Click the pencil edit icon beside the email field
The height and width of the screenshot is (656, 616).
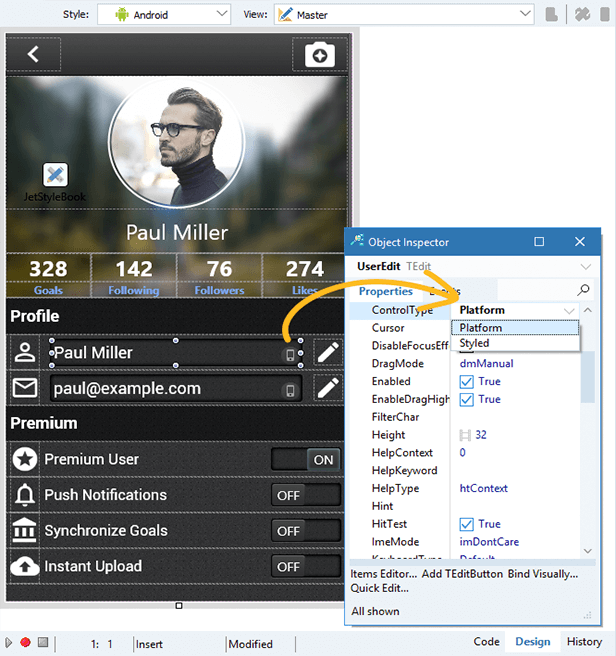328,388
